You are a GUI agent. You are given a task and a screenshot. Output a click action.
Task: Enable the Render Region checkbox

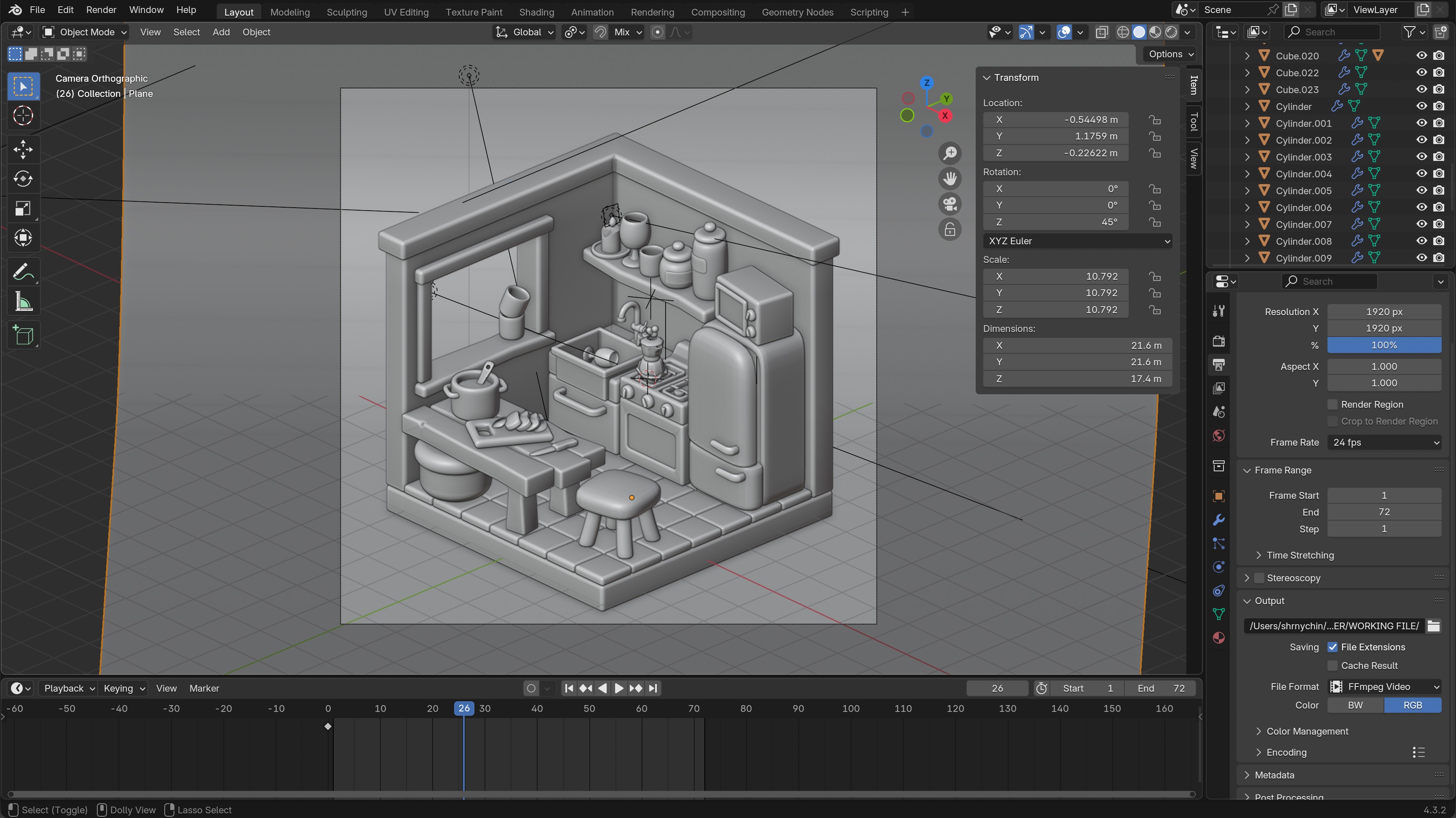(1332, 404)
